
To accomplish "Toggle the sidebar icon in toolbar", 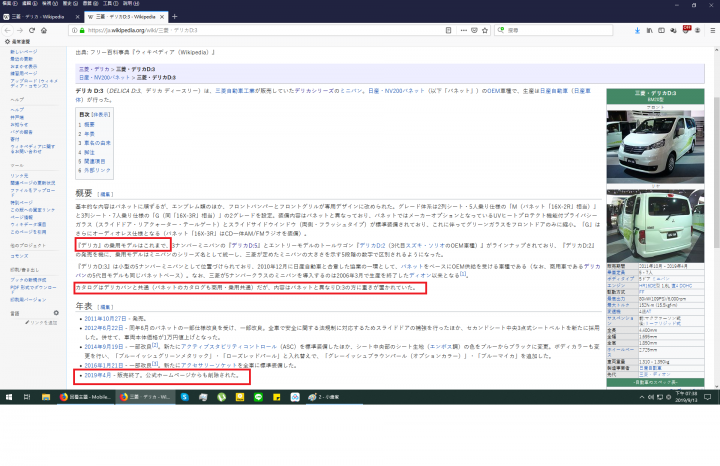I will click(661, 30).
